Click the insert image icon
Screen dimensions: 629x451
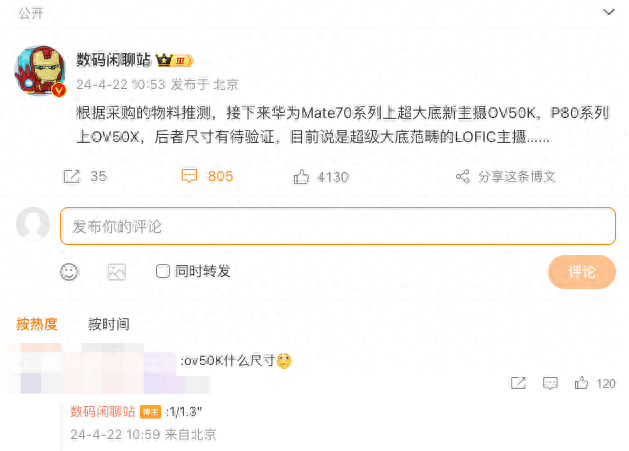pos(117,272)
